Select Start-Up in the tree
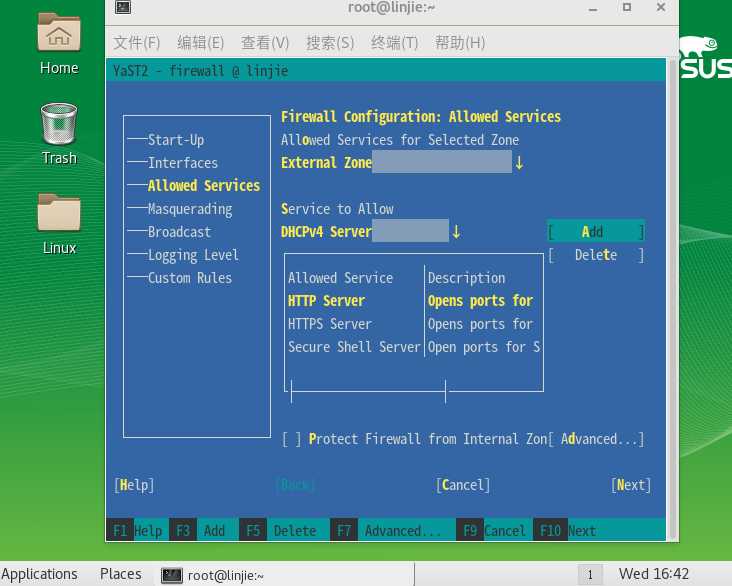Image resolution: width=732 pixels, height=586 pixels. 176,140
